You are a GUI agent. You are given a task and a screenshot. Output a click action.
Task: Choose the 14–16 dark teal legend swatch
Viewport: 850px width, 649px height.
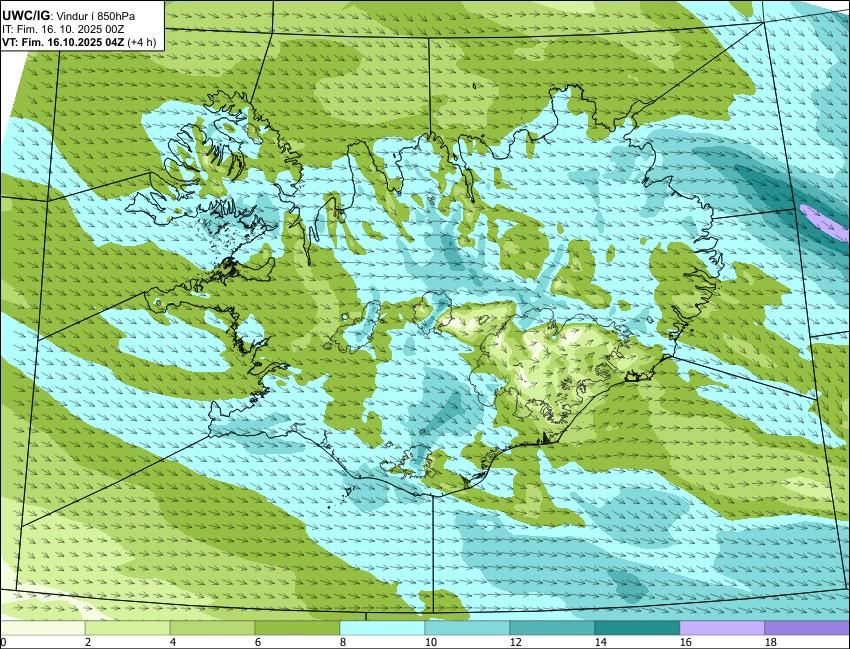click(x=637, y=628)
